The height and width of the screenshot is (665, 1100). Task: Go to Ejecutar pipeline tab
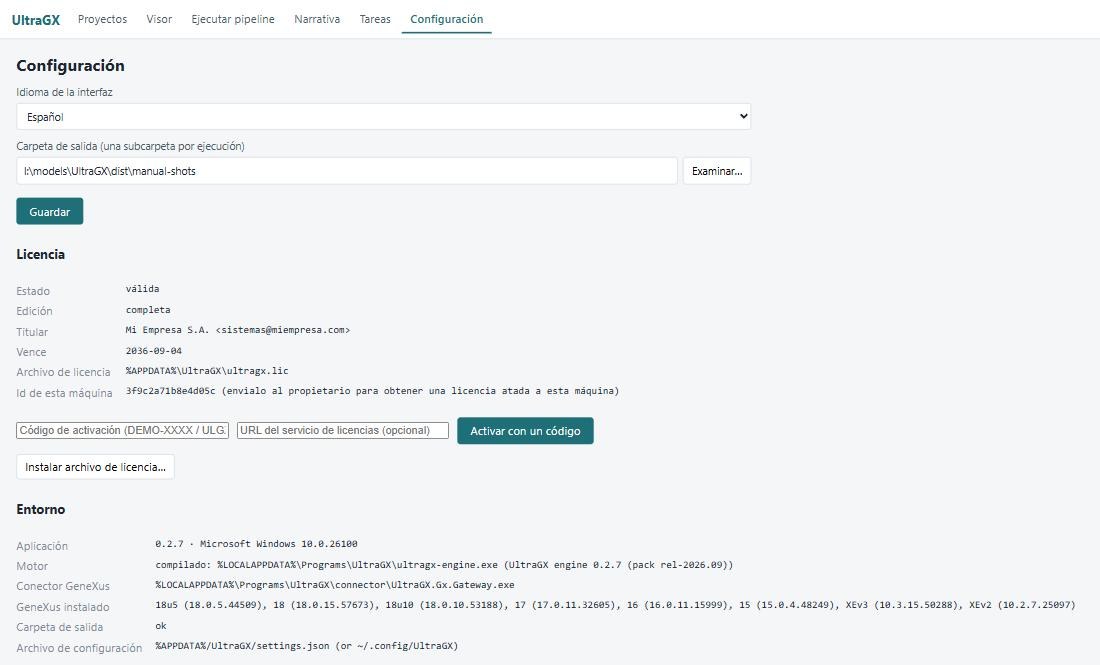[x=233, y=19]
